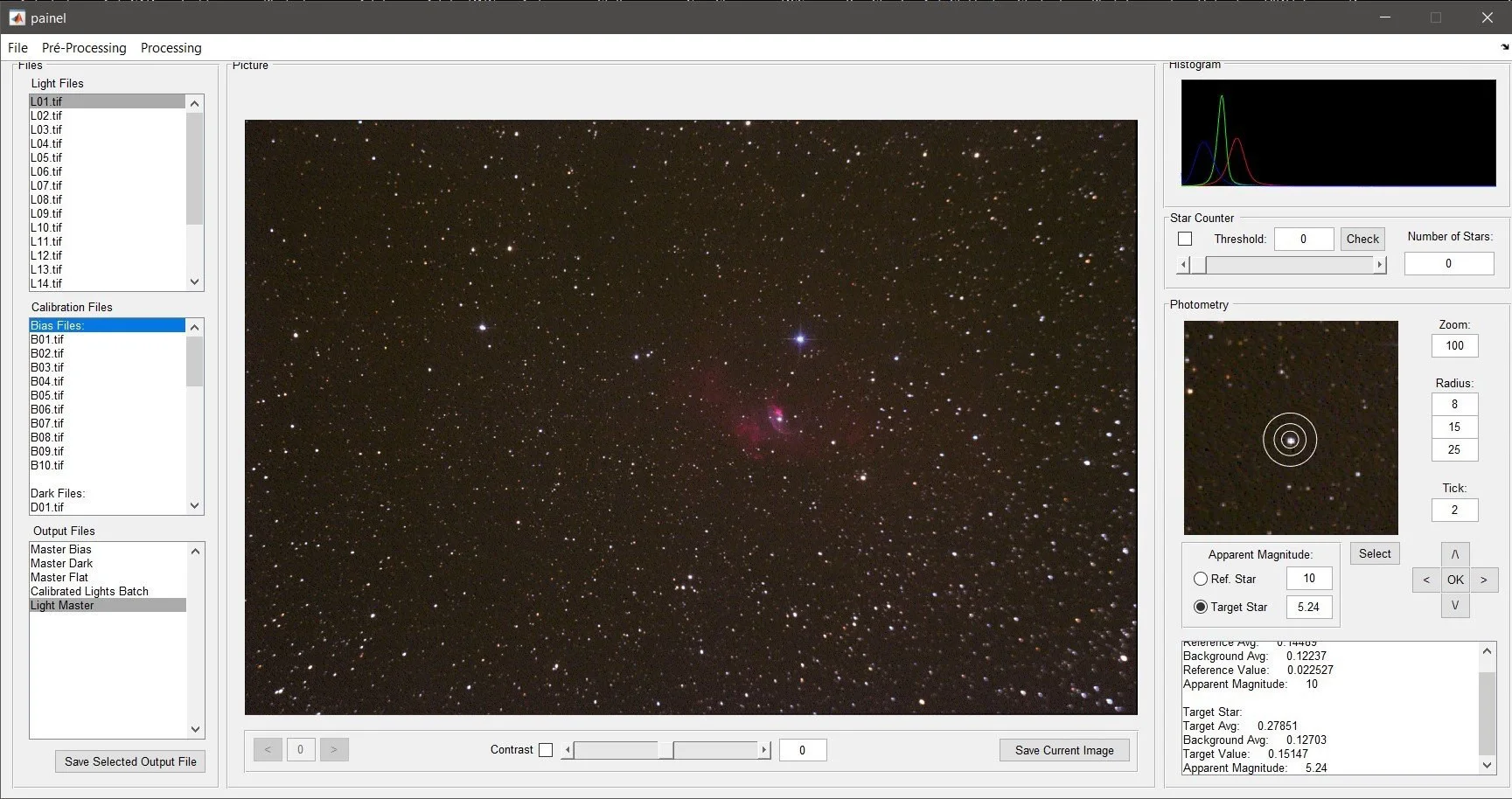The width and height of the screenshot is (1512, 799).
Task: Click the Check button in Star Counter
Action: pos(1362,239)
